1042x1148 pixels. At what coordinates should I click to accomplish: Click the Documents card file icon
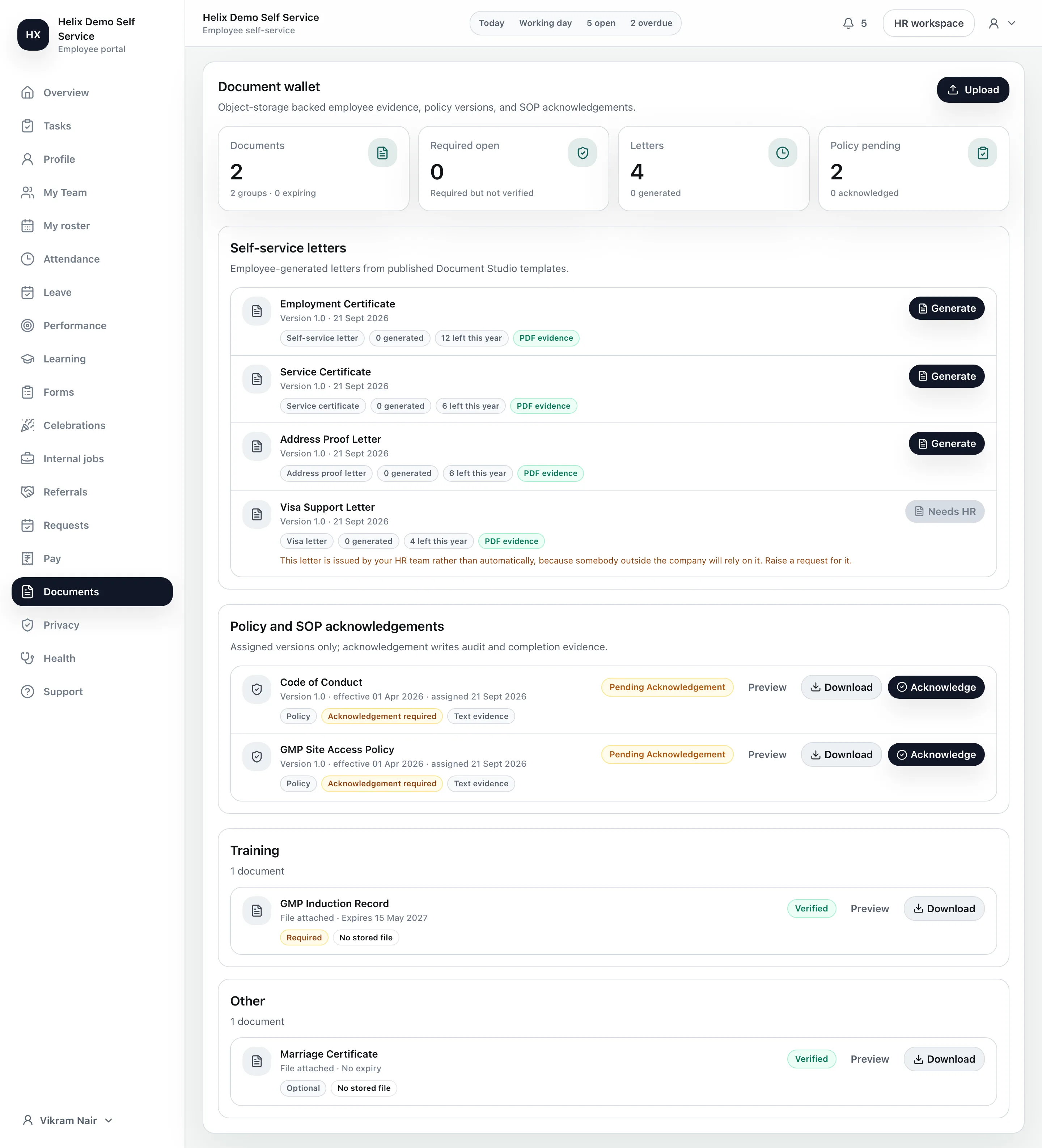tap(382, 153)
